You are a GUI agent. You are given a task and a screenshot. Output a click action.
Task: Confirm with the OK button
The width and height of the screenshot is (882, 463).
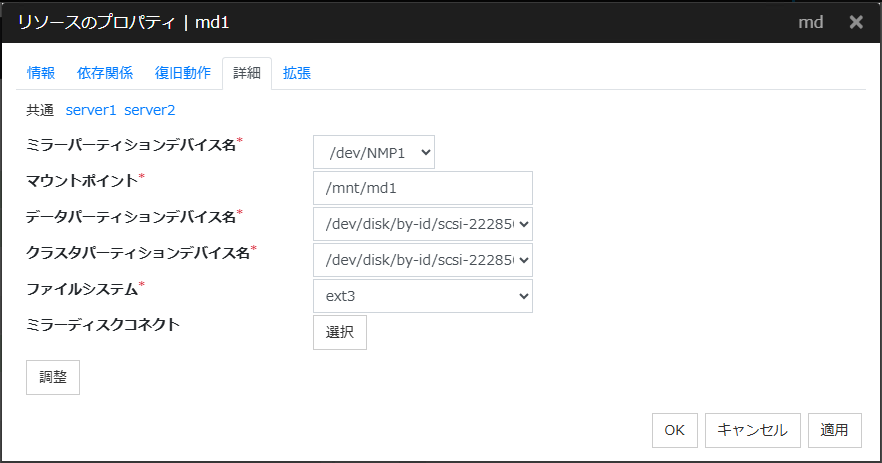674,430
